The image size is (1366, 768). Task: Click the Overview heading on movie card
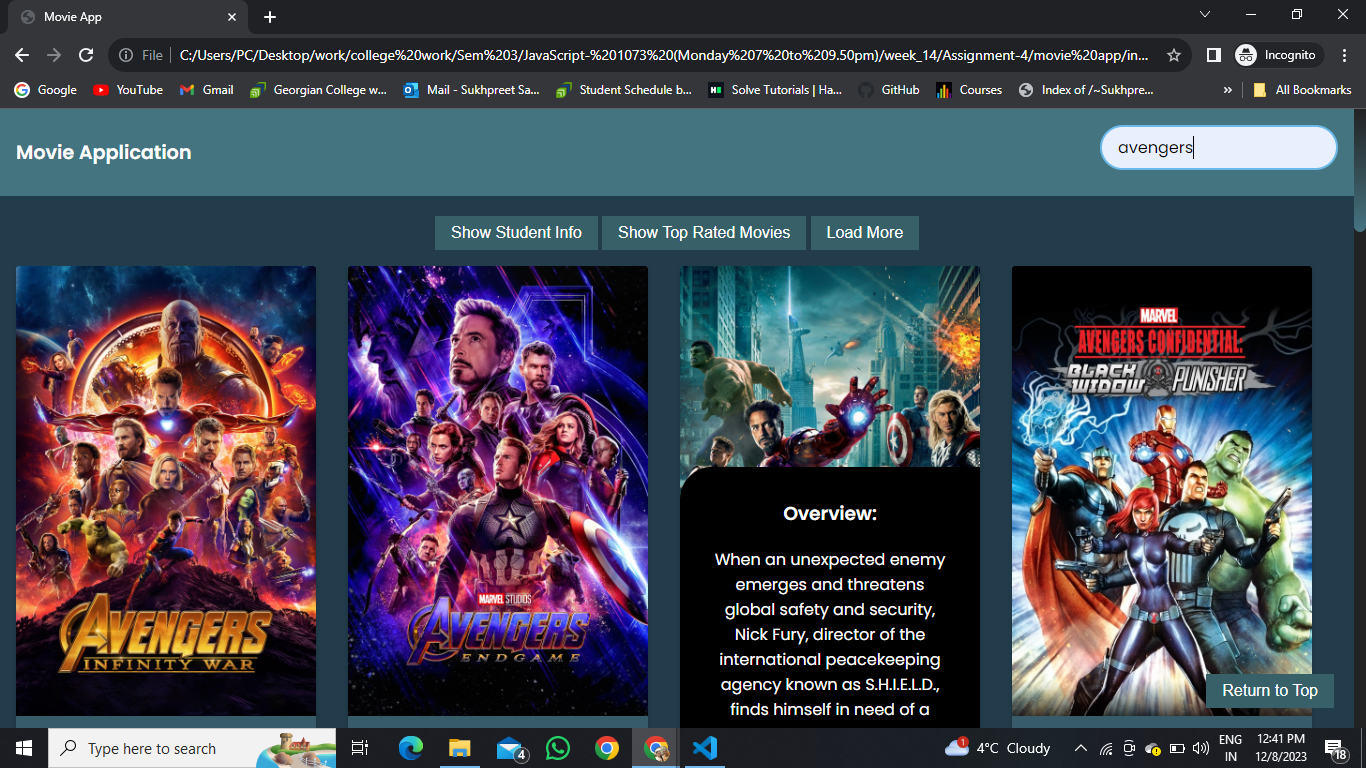click(x=830, y=513)
